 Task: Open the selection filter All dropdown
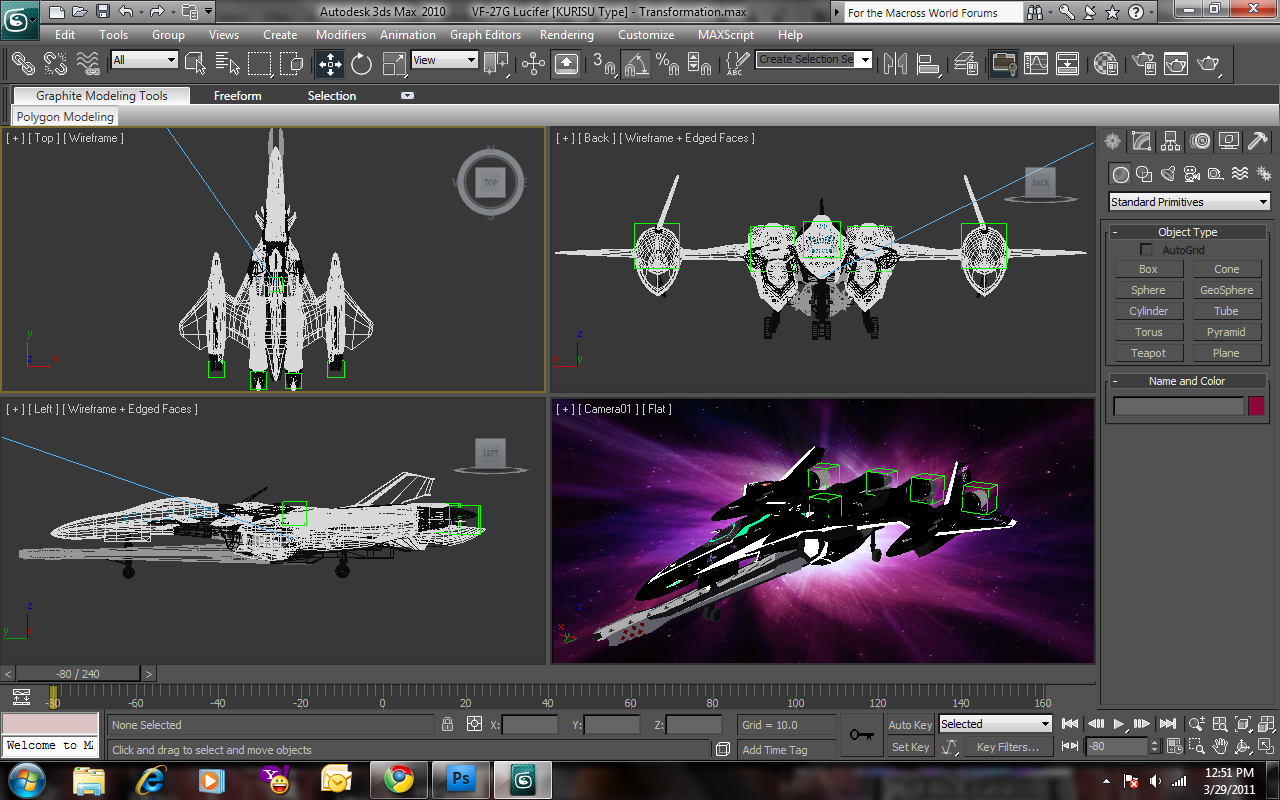(144, 60)
